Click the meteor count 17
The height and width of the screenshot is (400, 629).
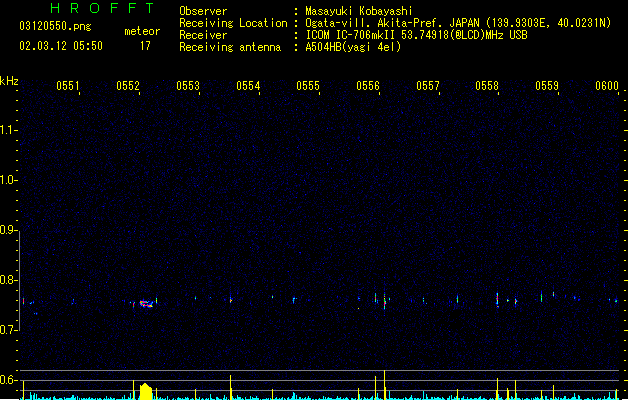click(145, 46)
